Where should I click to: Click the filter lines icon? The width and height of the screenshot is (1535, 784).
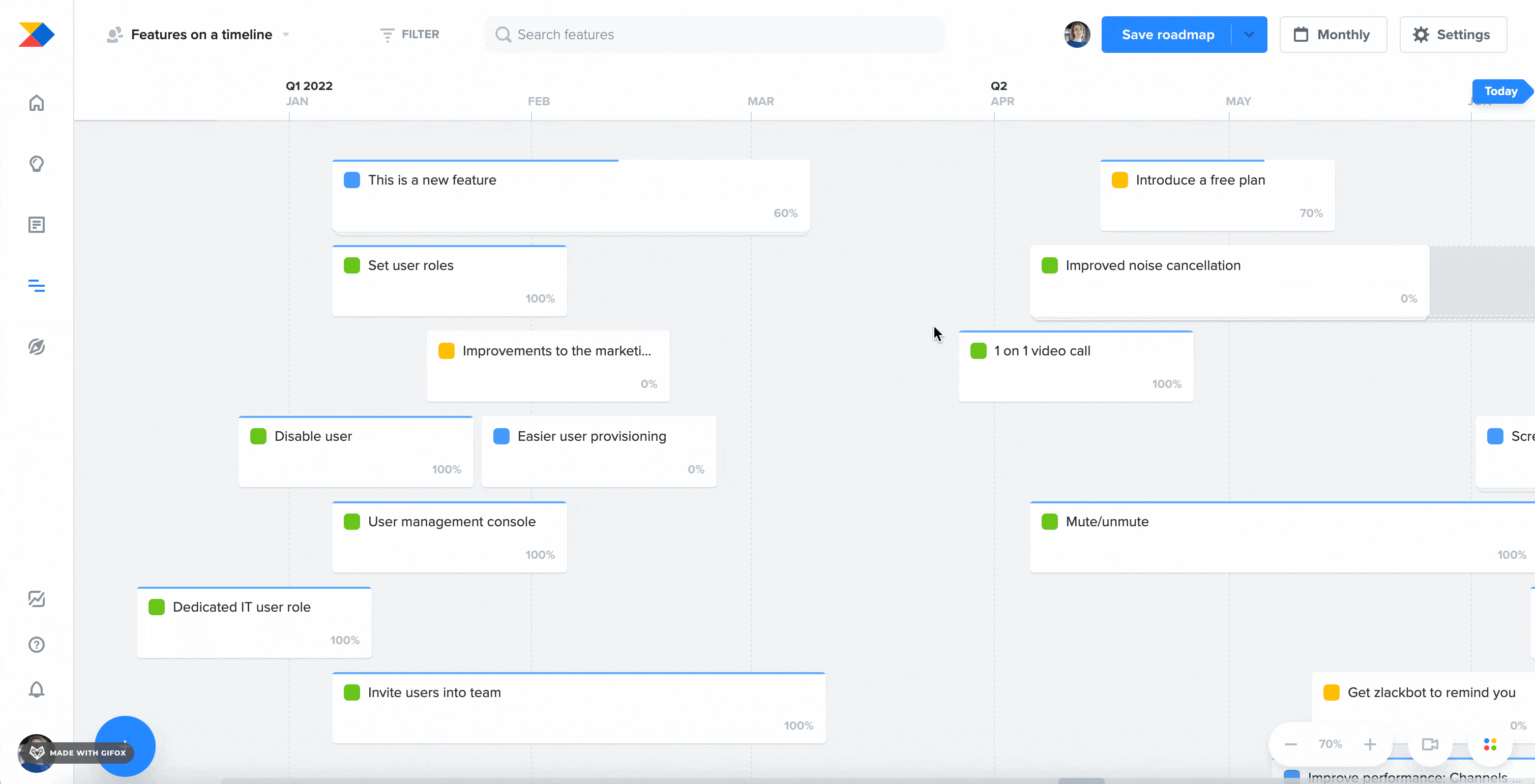coord(388,35)
